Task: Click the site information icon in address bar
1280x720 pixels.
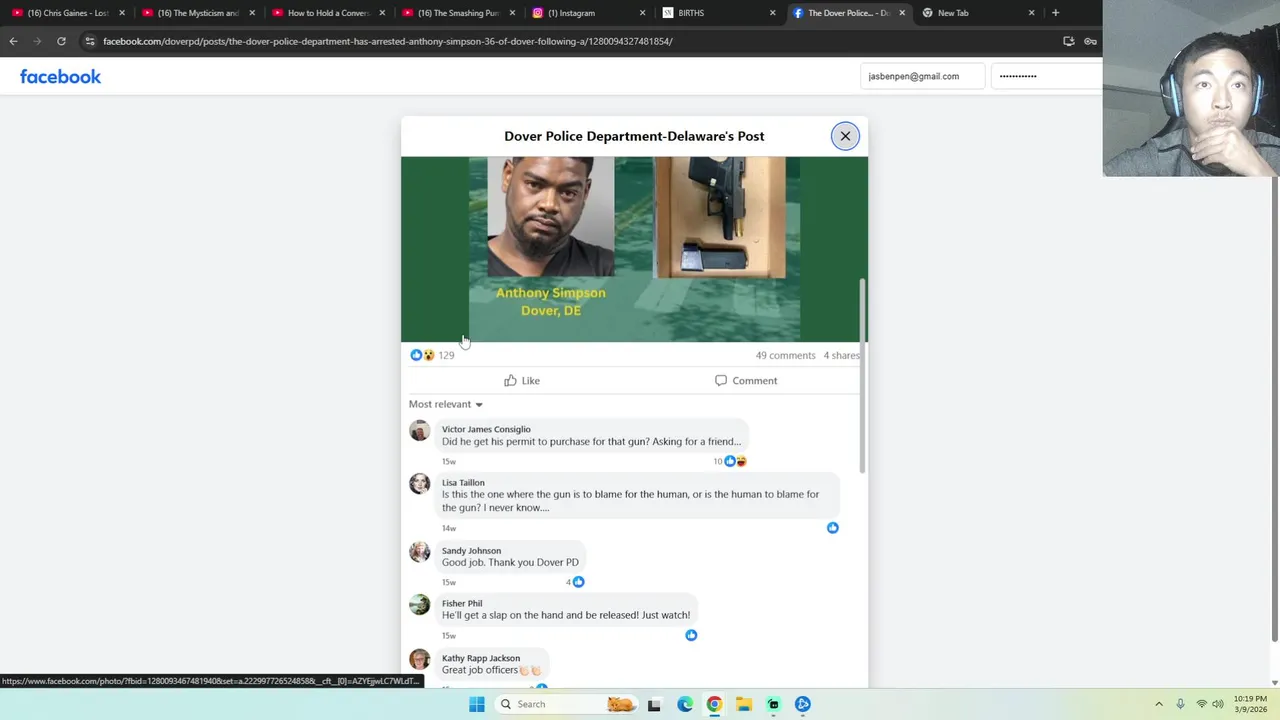Action: click(x=90, y=41)
